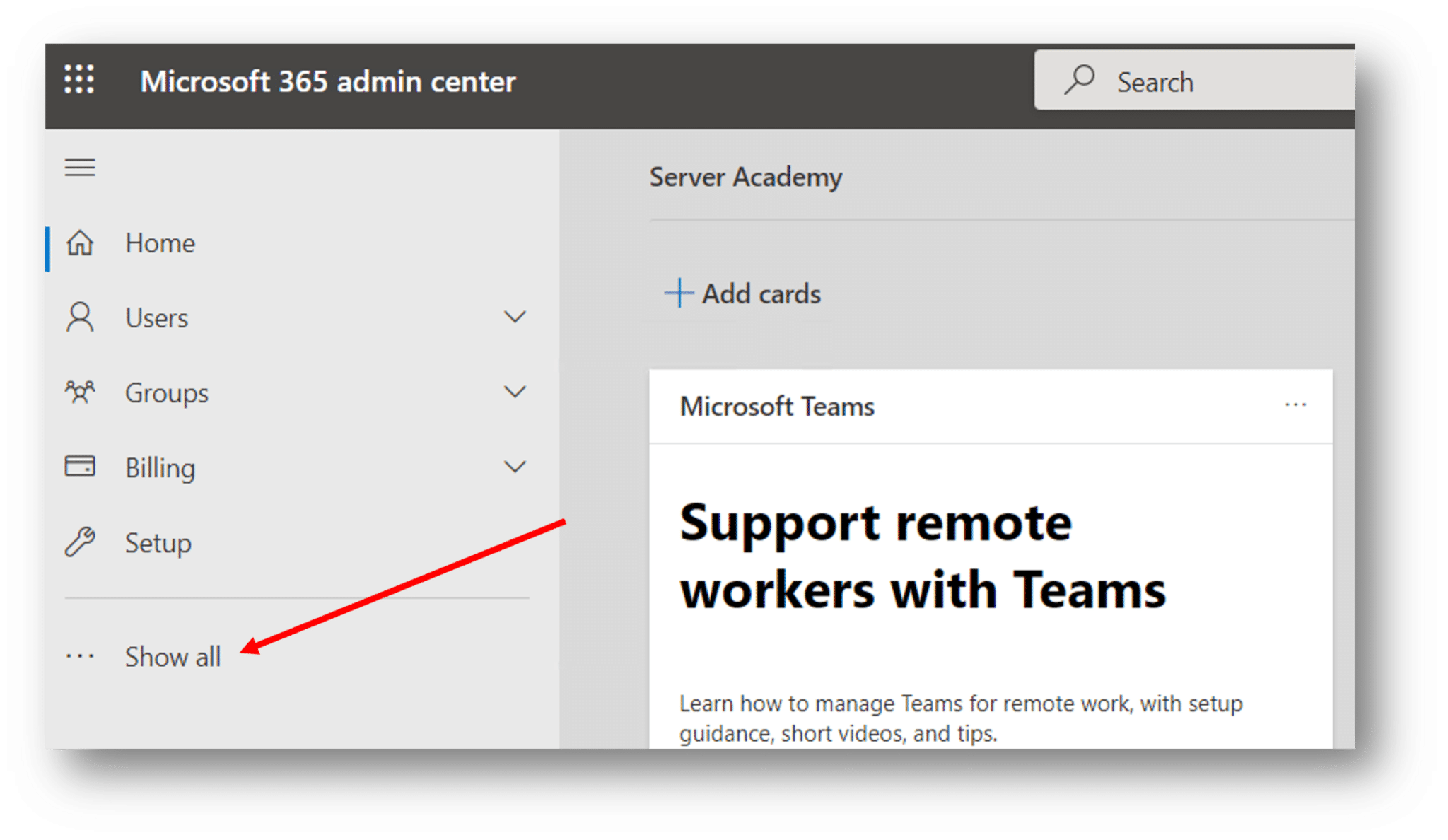
Task: Click the Groups people icon
Action: pos(80,392)
